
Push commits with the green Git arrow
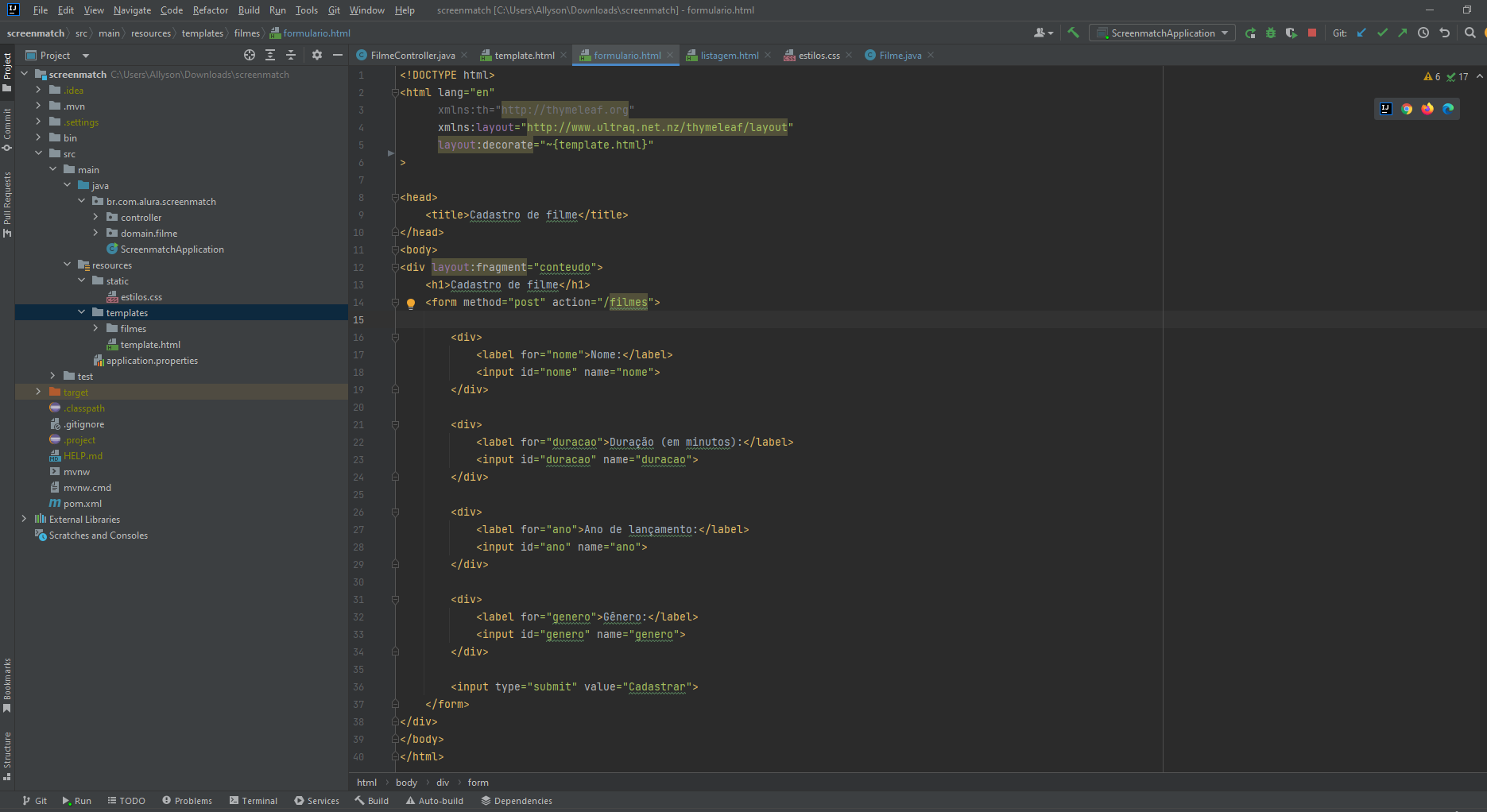coord(1403,33)
